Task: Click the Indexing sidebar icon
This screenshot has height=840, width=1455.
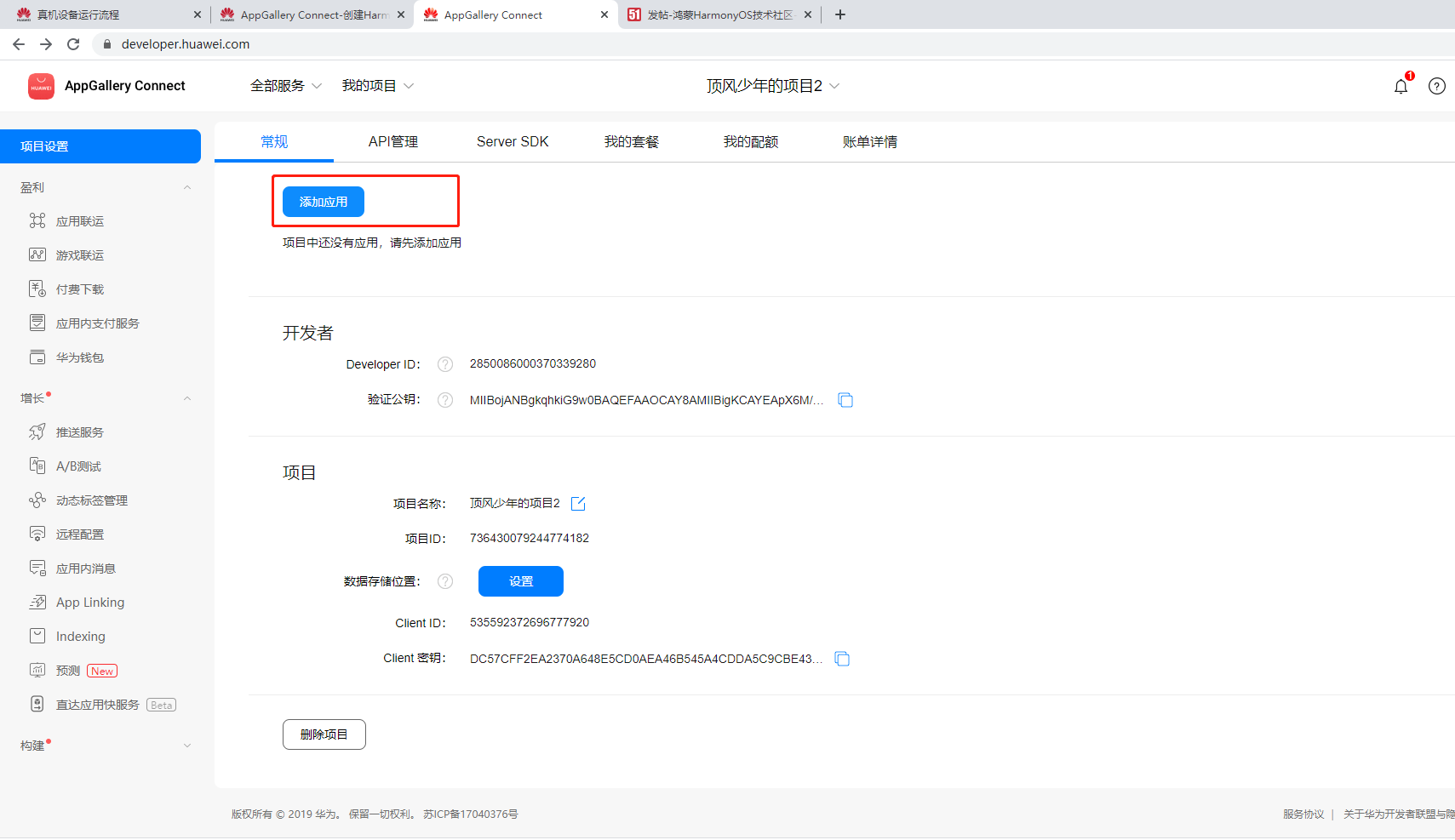Action: point(37,637)
